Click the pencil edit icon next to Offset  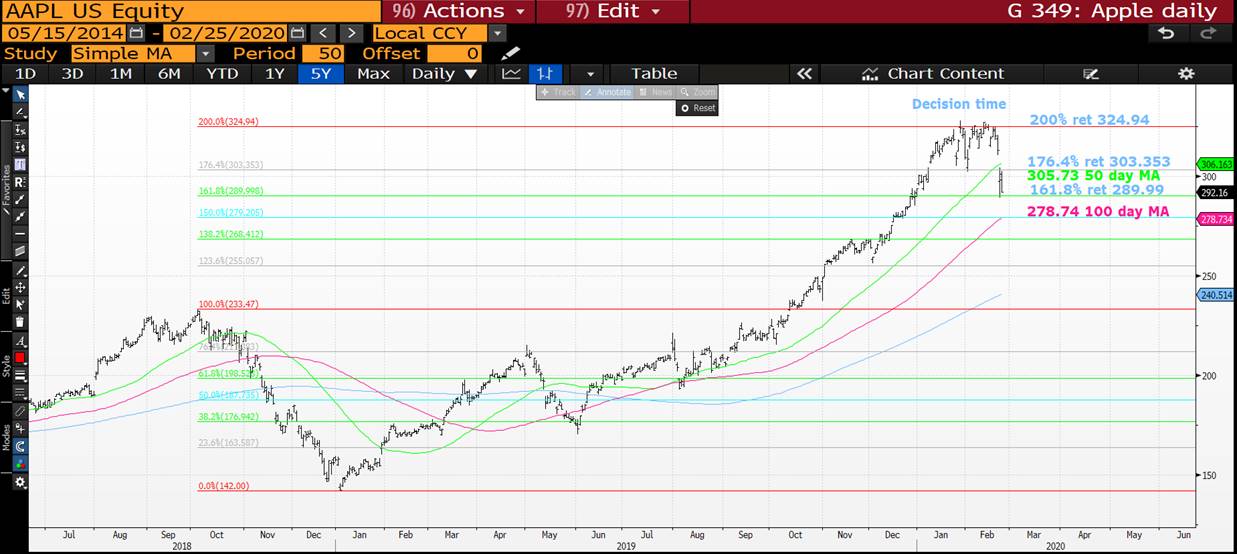click(510, 53)
